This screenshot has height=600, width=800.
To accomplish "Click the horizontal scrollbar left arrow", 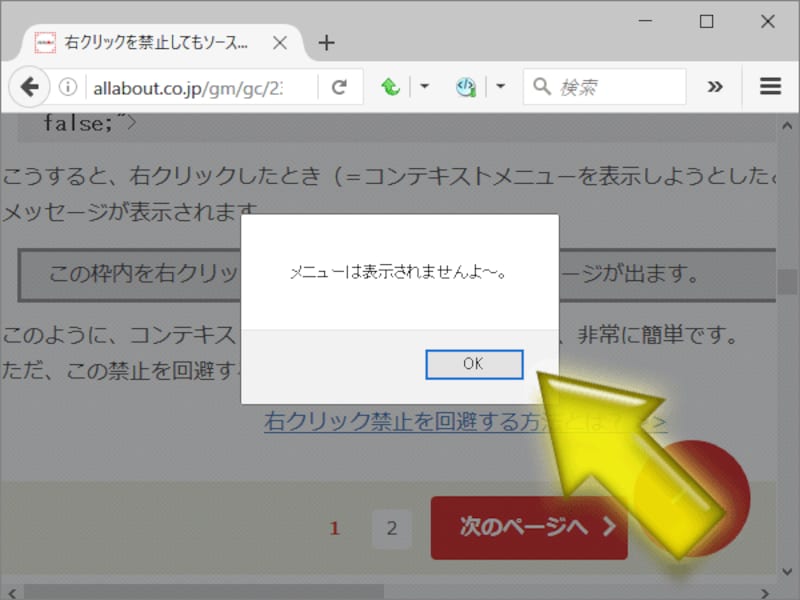I will (x=12, y=593).
